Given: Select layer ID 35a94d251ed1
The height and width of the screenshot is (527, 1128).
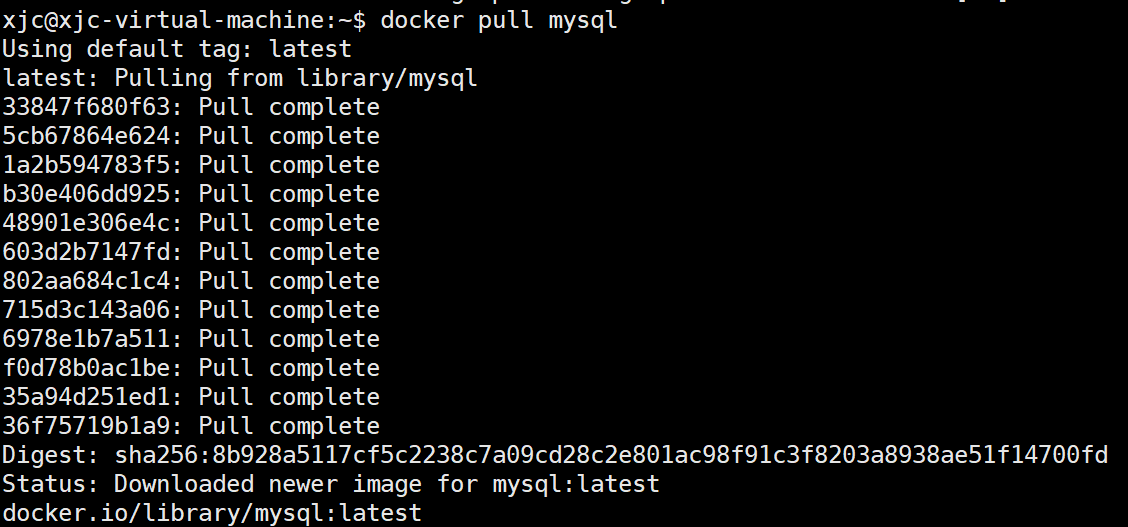Looking at the screenshot, I should (86, 397).
